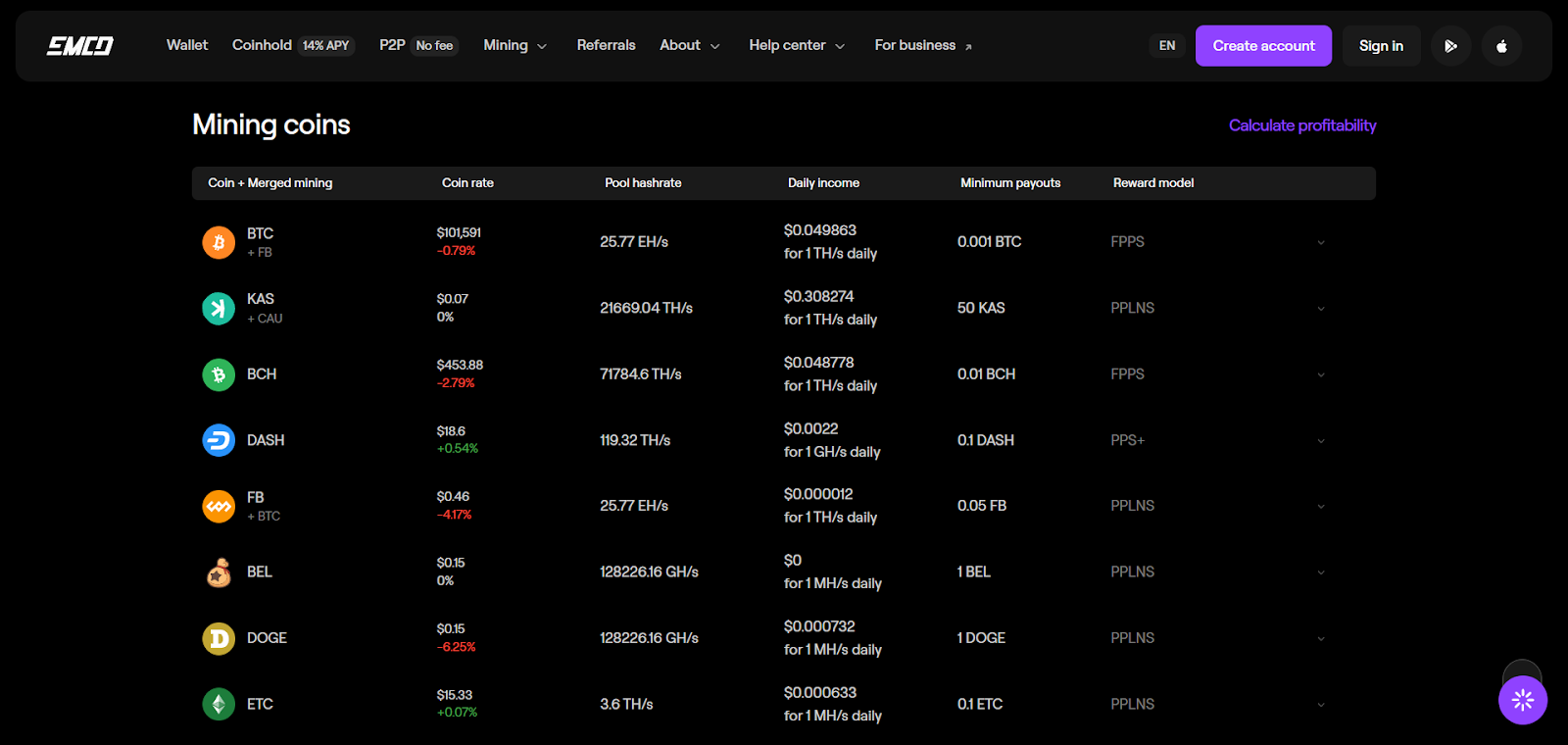Image resolution: width=1568 pixels, height=745 pixels.
Task: Open the purple chat widget icon
Action: [x=1522, y=700]
